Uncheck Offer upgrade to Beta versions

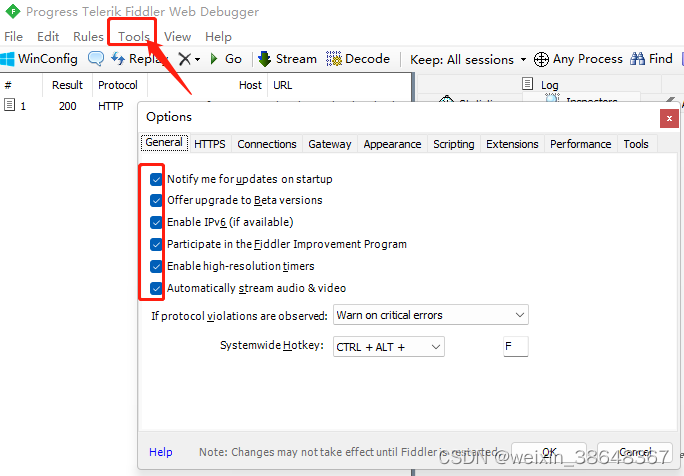click(156, 200)
